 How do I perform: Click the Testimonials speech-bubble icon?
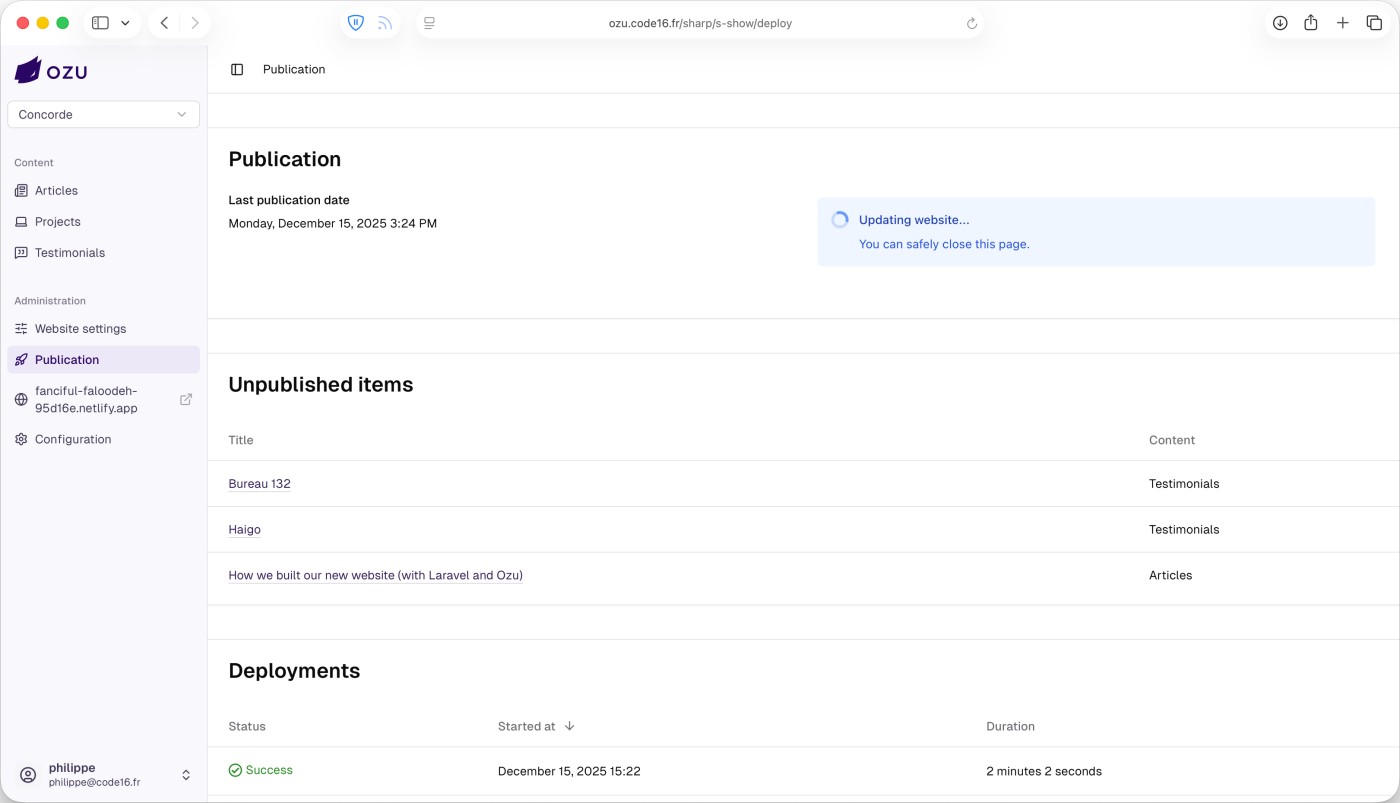tap(21, 252)
